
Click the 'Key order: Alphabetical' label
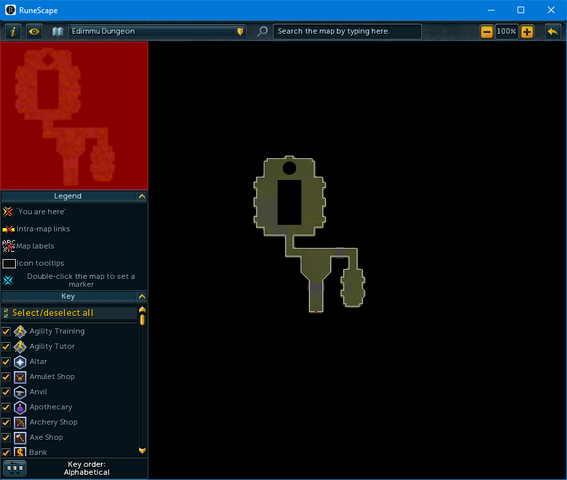[87, 468]
